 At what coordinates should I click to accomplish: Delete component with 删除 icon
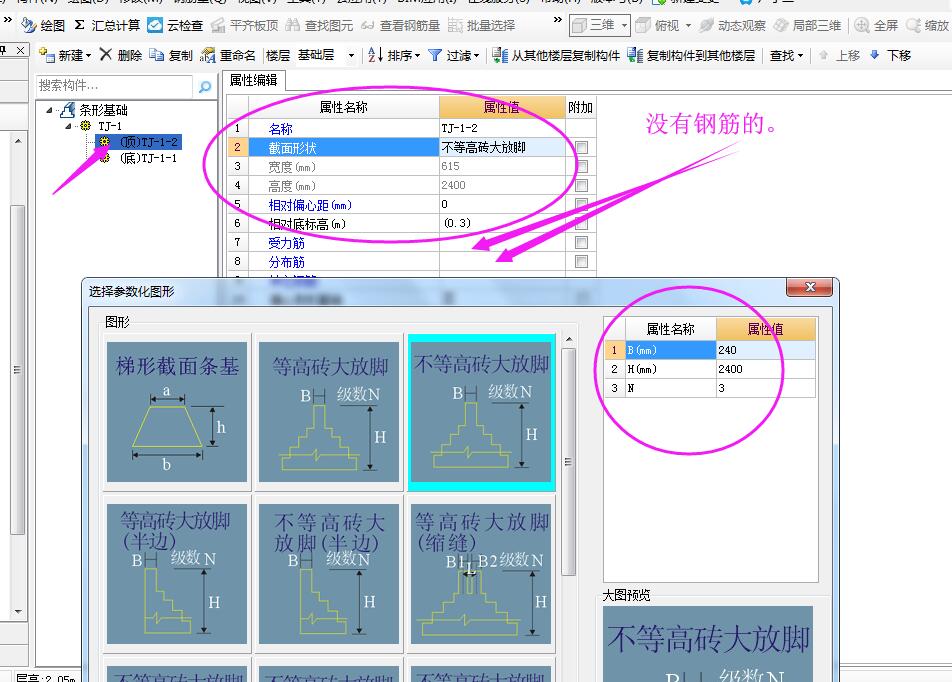pyautogui.click(x=106, y=55)
